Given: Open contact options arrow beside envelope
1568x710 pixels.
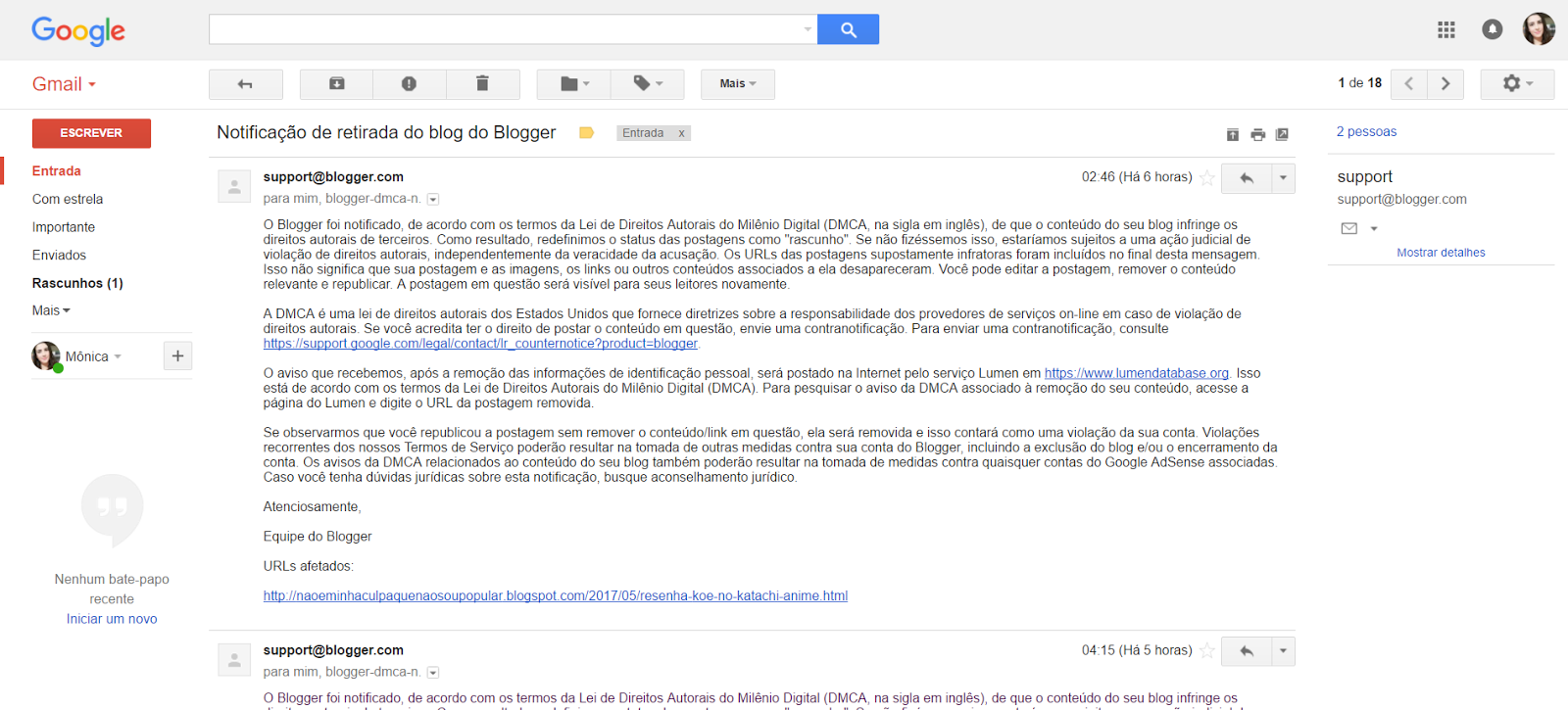Looking at the screenshot, I should point(1374,228).
